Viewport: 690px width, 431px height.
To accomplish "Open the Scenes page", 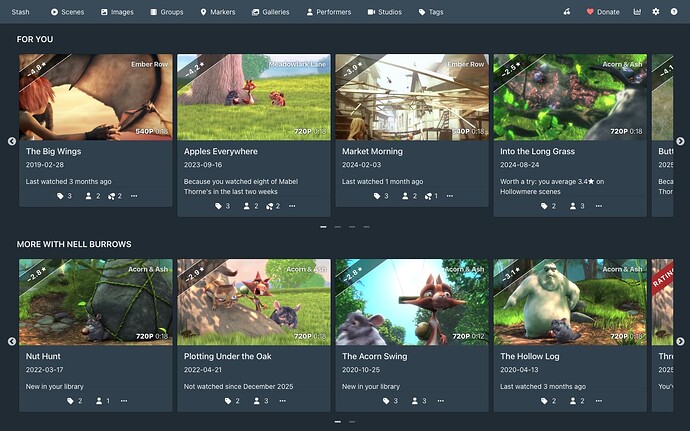I will click(x=67, y=12).
